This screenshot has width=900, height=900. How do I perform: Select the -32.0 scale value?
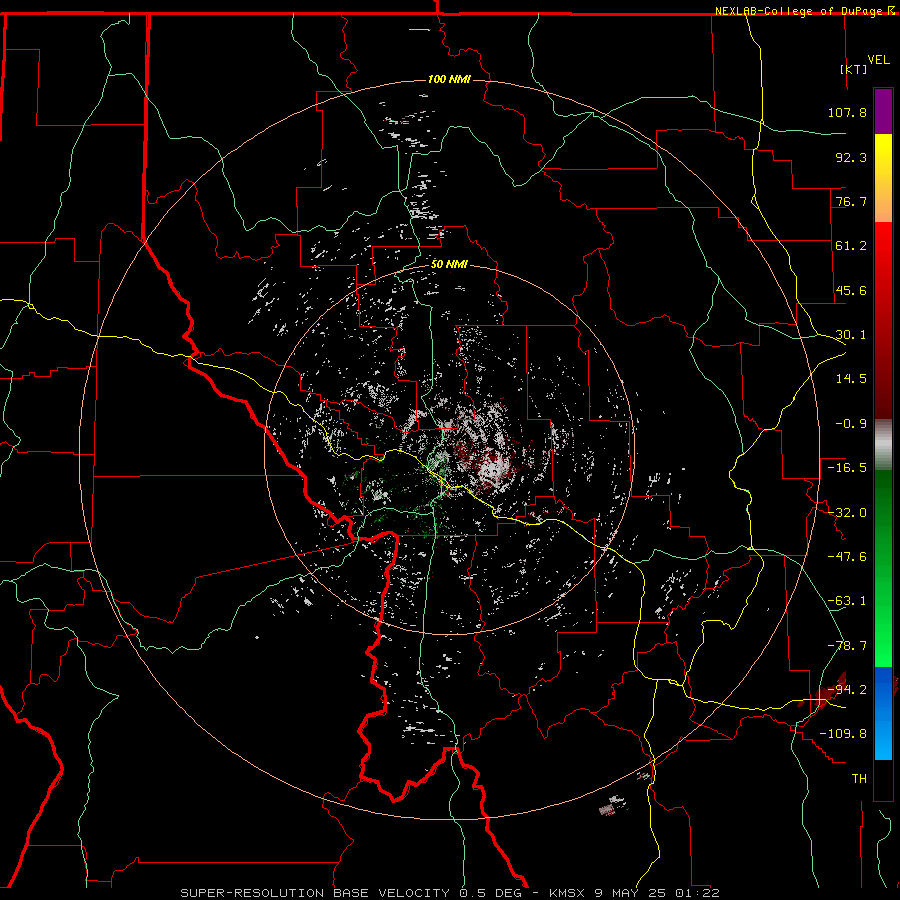click(x=847, y=513)
